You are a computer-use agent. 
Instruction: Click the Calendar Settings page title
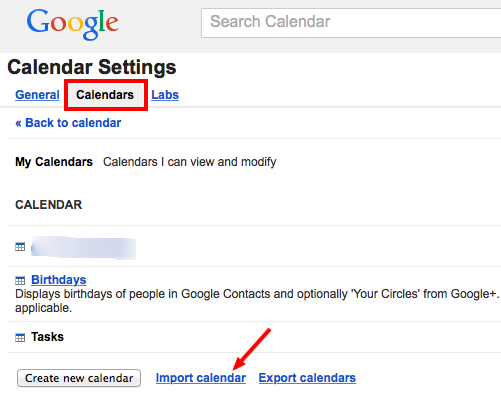tap(92, 67)
